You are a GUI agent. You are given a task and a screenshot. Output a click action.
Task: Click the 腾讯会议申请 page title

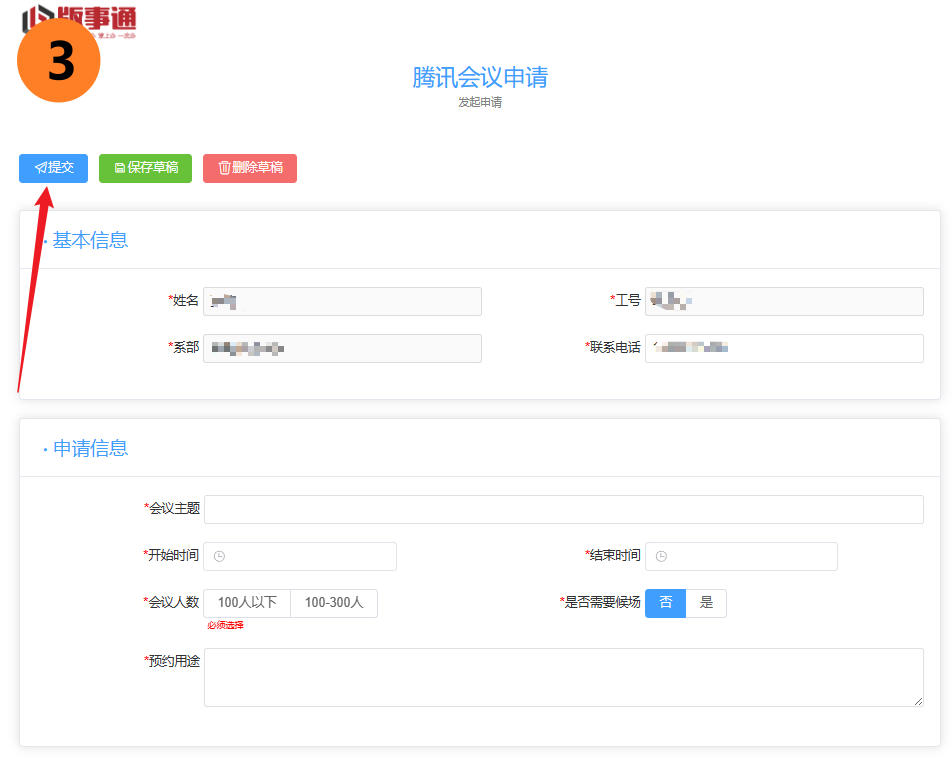click(x=480, y=78)
